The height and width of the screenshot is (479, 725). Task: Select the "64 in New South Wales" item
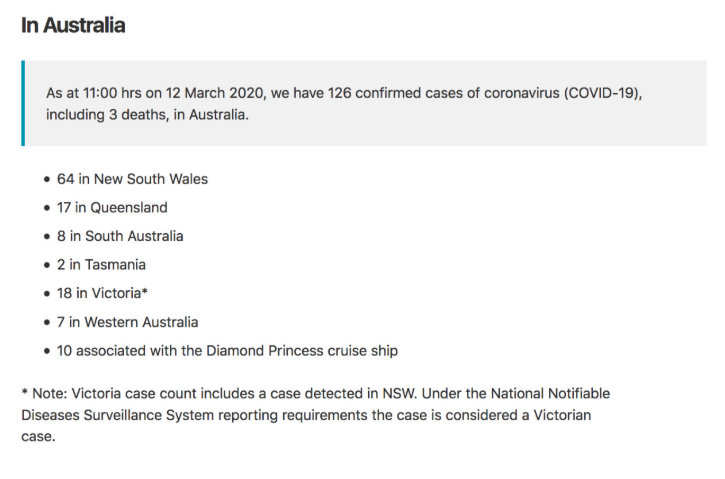tap(132, 179)
